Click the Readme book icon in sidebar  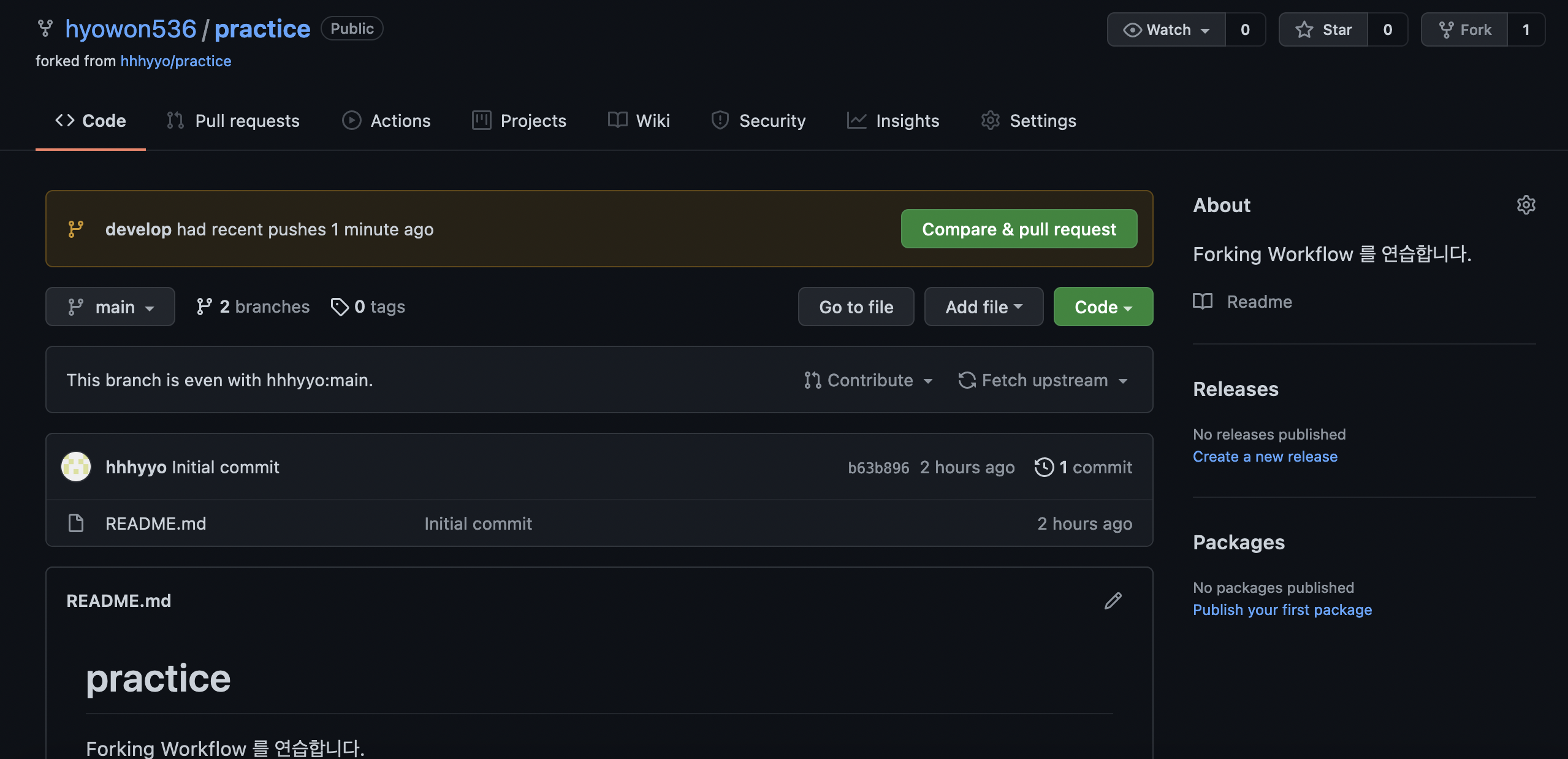coord(1202,301)
